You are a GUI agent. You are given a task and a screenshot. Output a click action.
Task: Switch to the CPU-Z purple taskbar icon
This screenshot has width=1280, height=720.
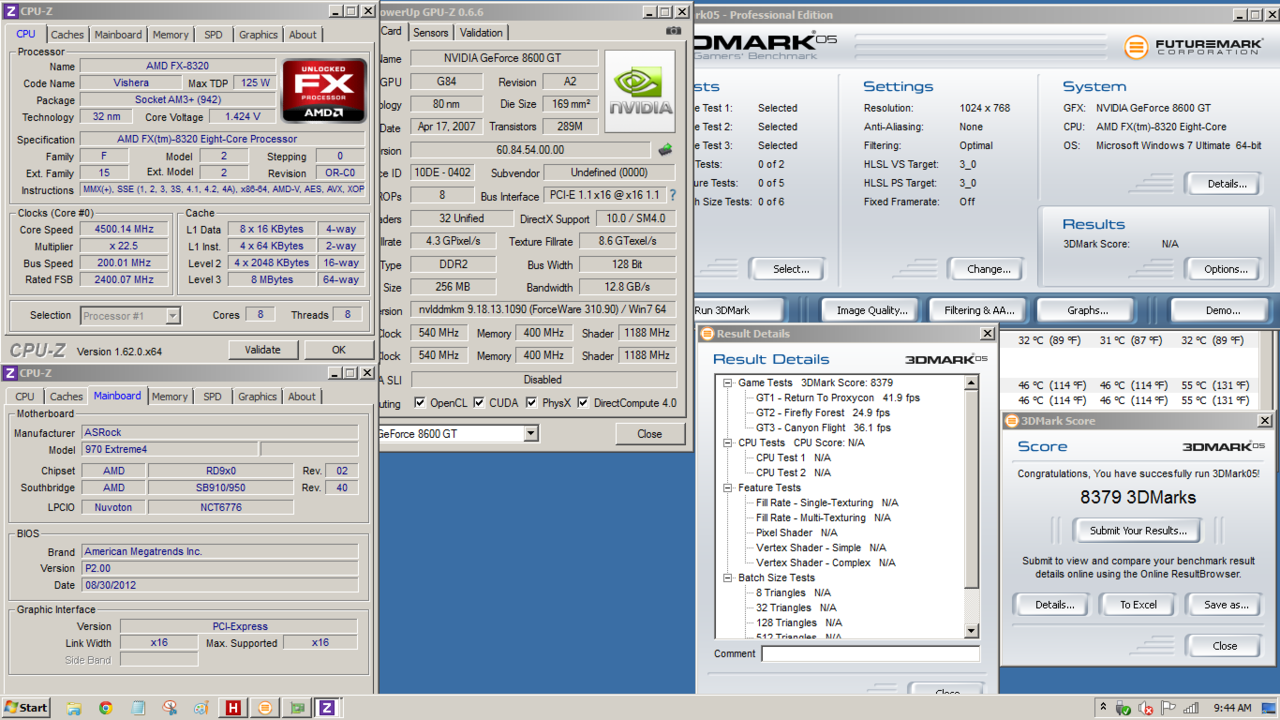(x=327, y=708)
